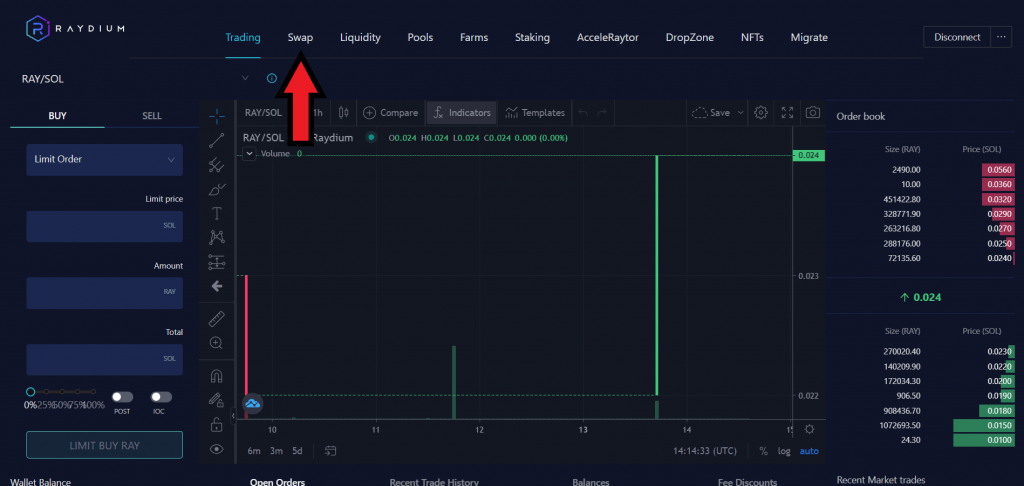Take a chart snapshot with camera icon

point(813,113)
